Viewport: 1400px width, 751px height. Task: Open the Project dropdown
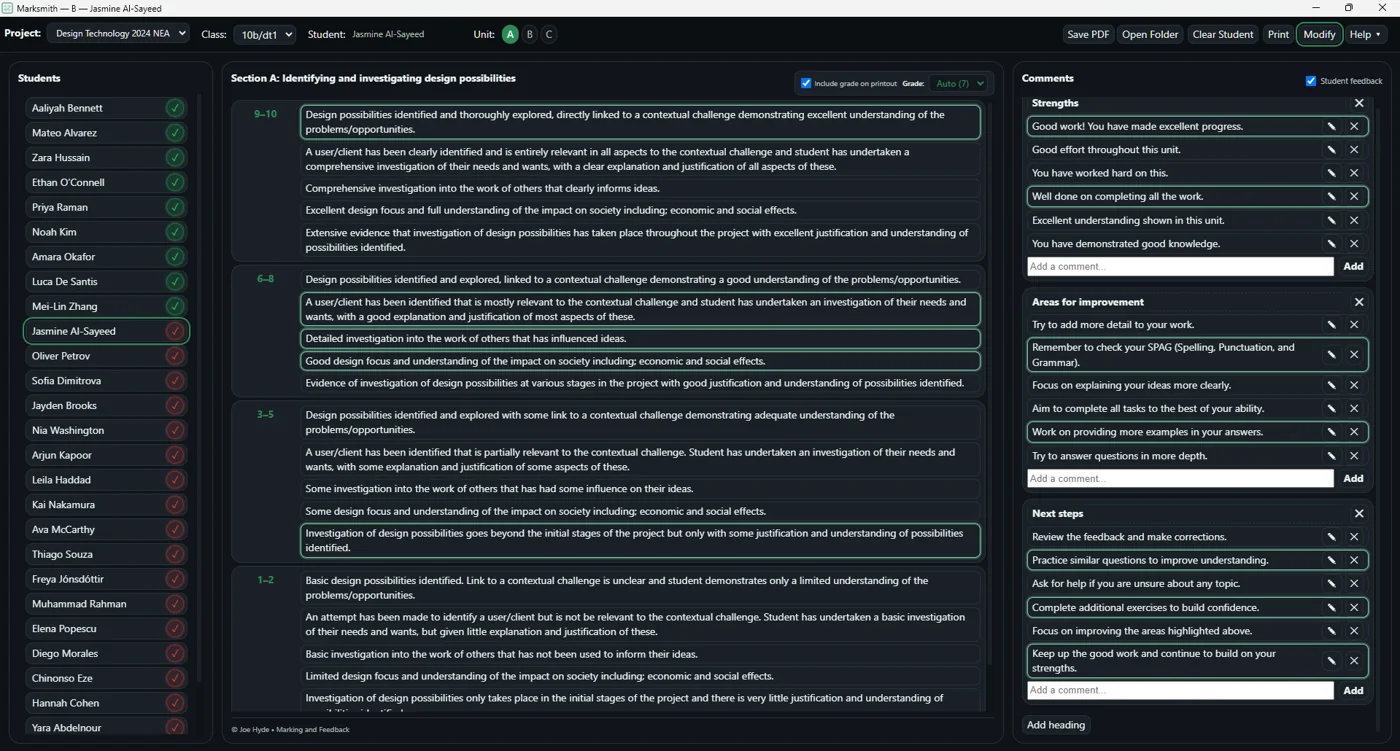click(118, 34)
